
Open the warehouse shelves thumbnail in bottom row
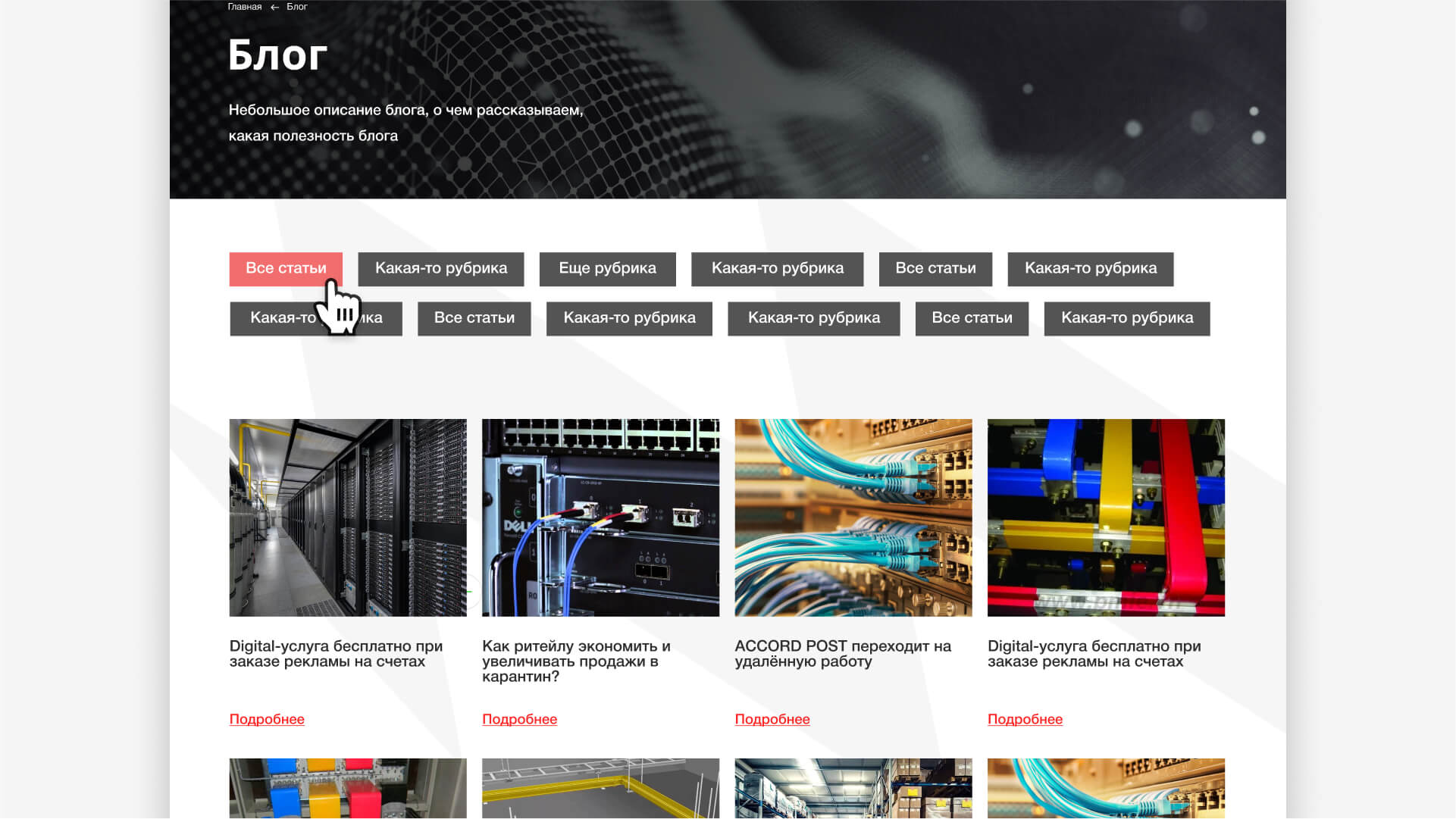tap(853, 788)
